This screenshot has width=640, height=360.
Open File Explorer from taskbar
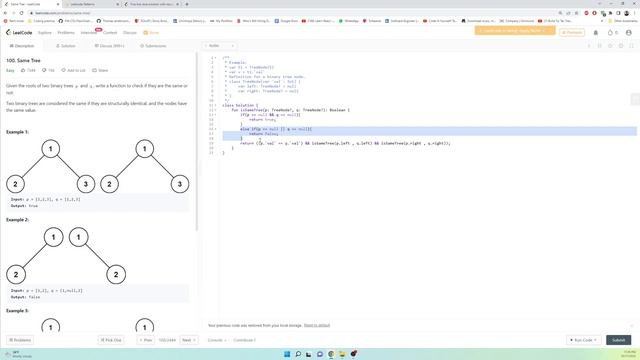[x=342, y=354]
